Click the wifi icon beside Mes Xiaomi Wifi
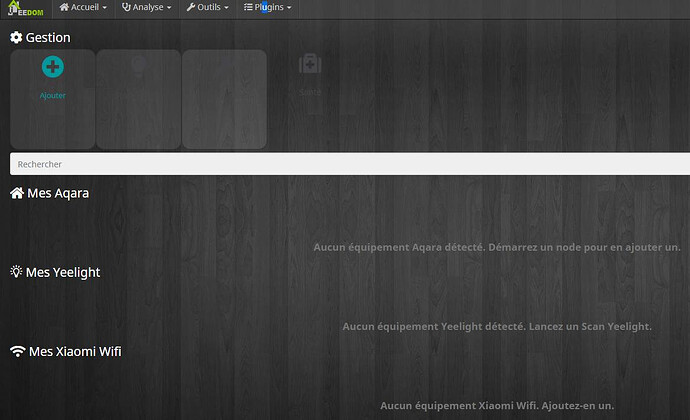The height and width of the screenshot is (420, 690). 18,351
